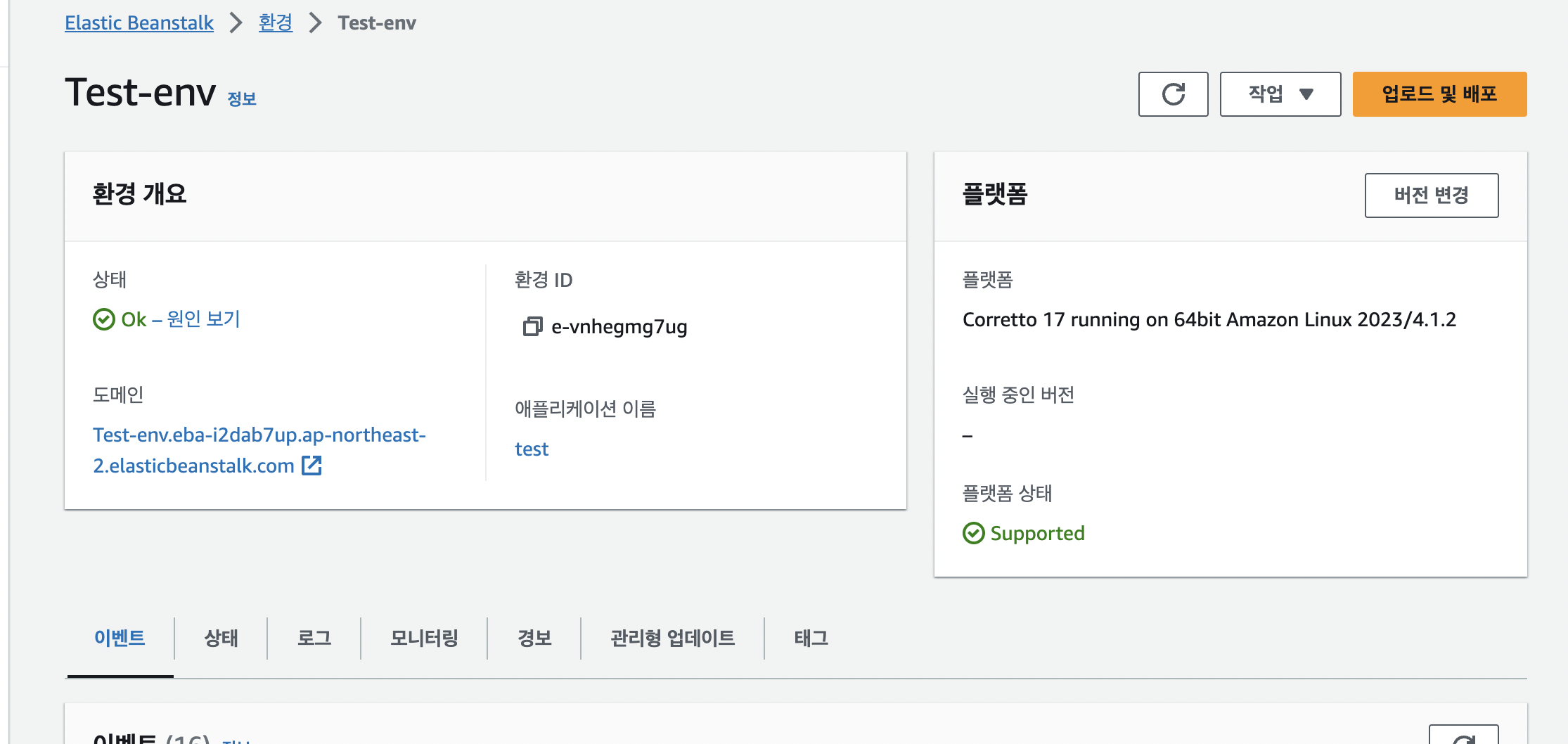Click the Supported platform status text
This screenshot has height=744, width=1568.
click(x=1037, y=533)
